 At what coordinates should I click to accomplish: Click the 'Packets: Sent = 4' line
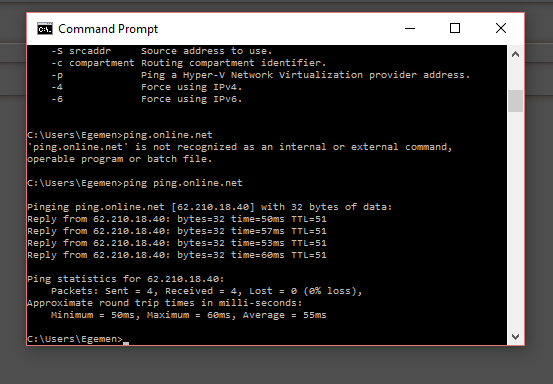206,291
